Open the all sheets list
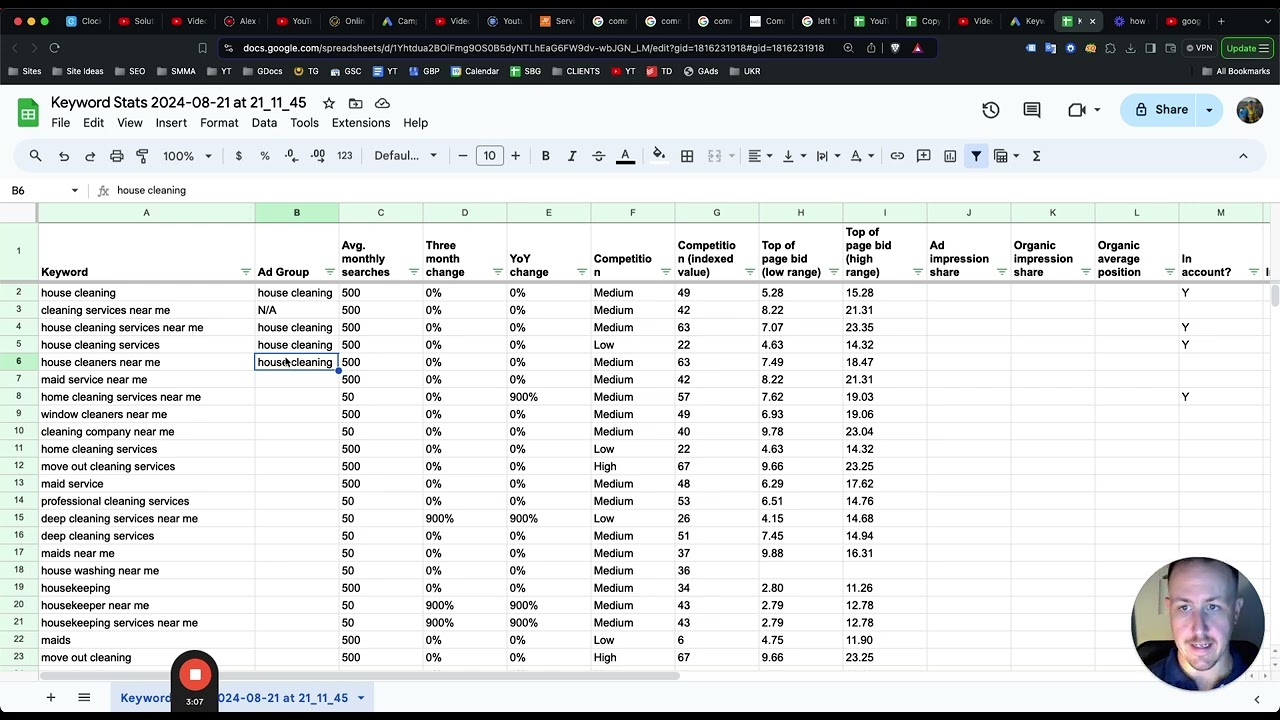1280x720 pixels. coord(84,698)
